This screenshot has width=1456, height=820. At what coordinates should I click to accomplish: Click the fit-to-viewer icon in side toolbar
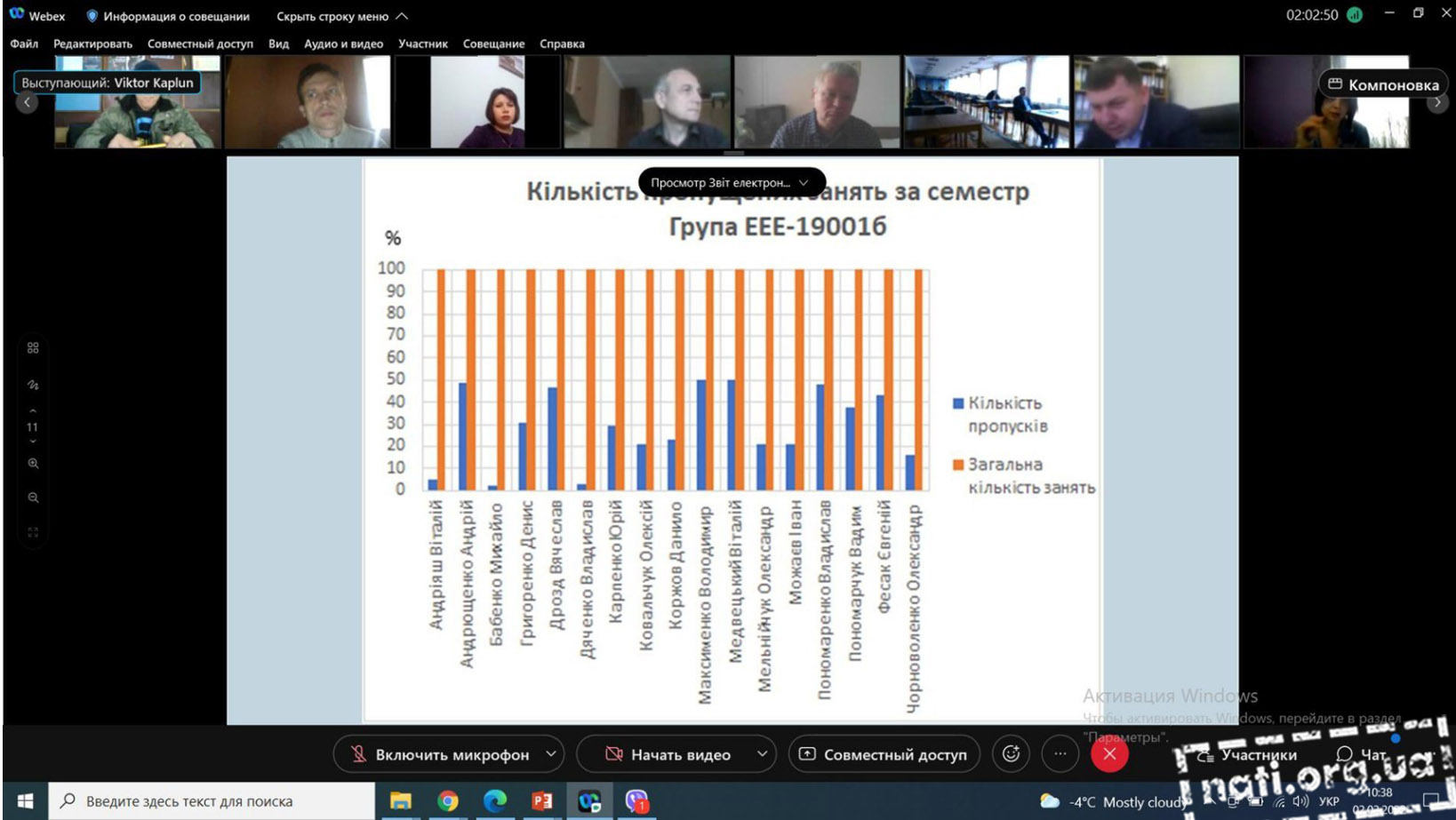tap(33, 533)
